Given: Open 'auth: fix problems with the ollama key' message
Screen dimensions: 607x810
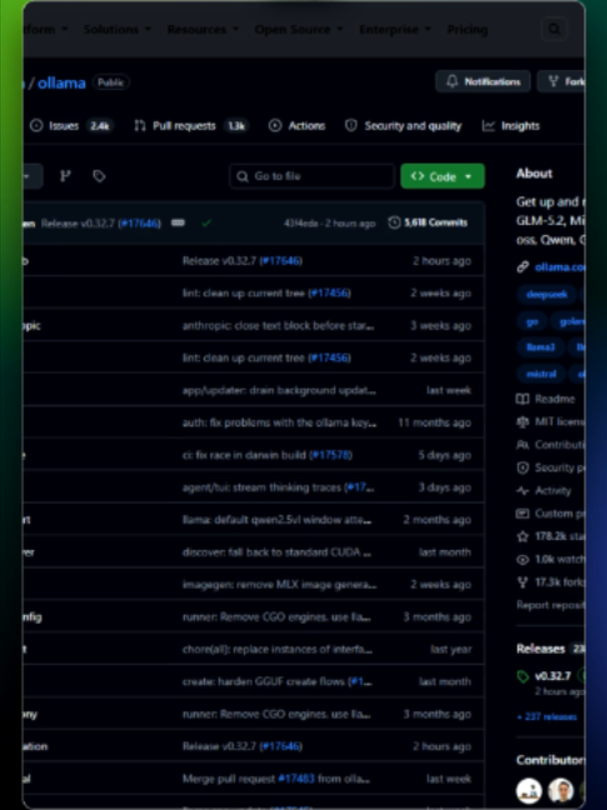Looking at the screenshot, I should click(x=279, y=423).
